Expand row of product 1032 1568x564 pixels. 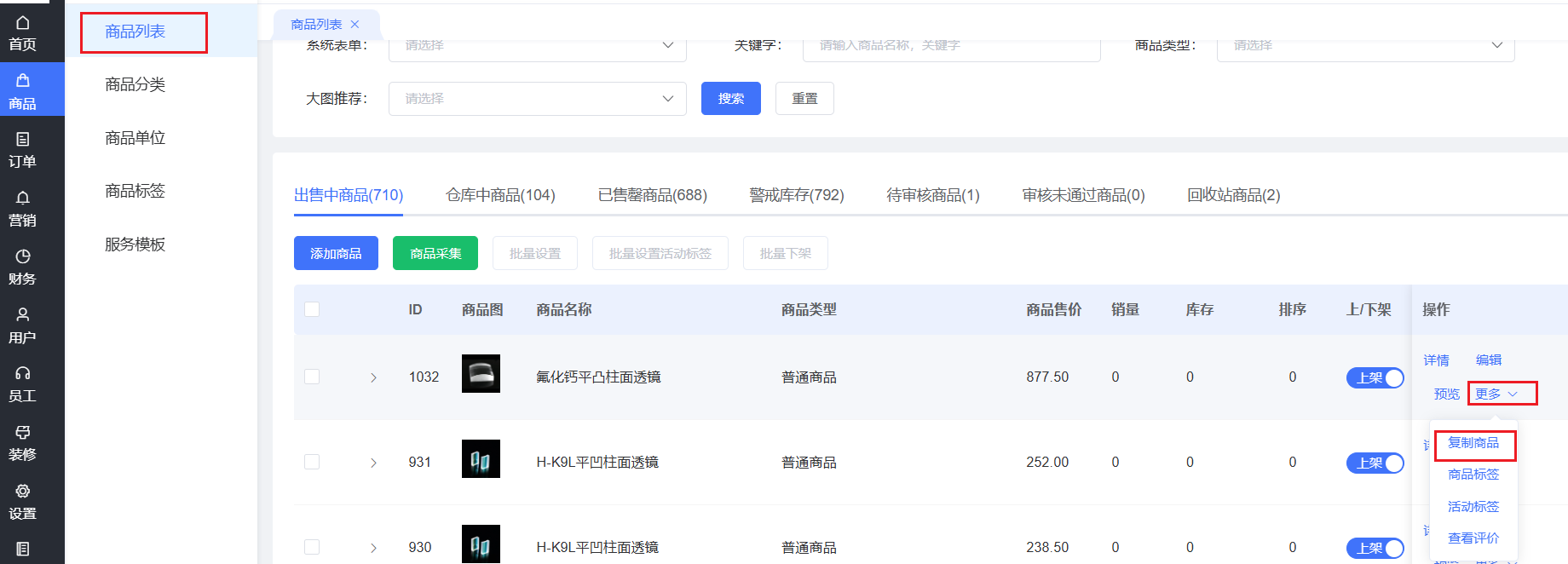(373, 377)
